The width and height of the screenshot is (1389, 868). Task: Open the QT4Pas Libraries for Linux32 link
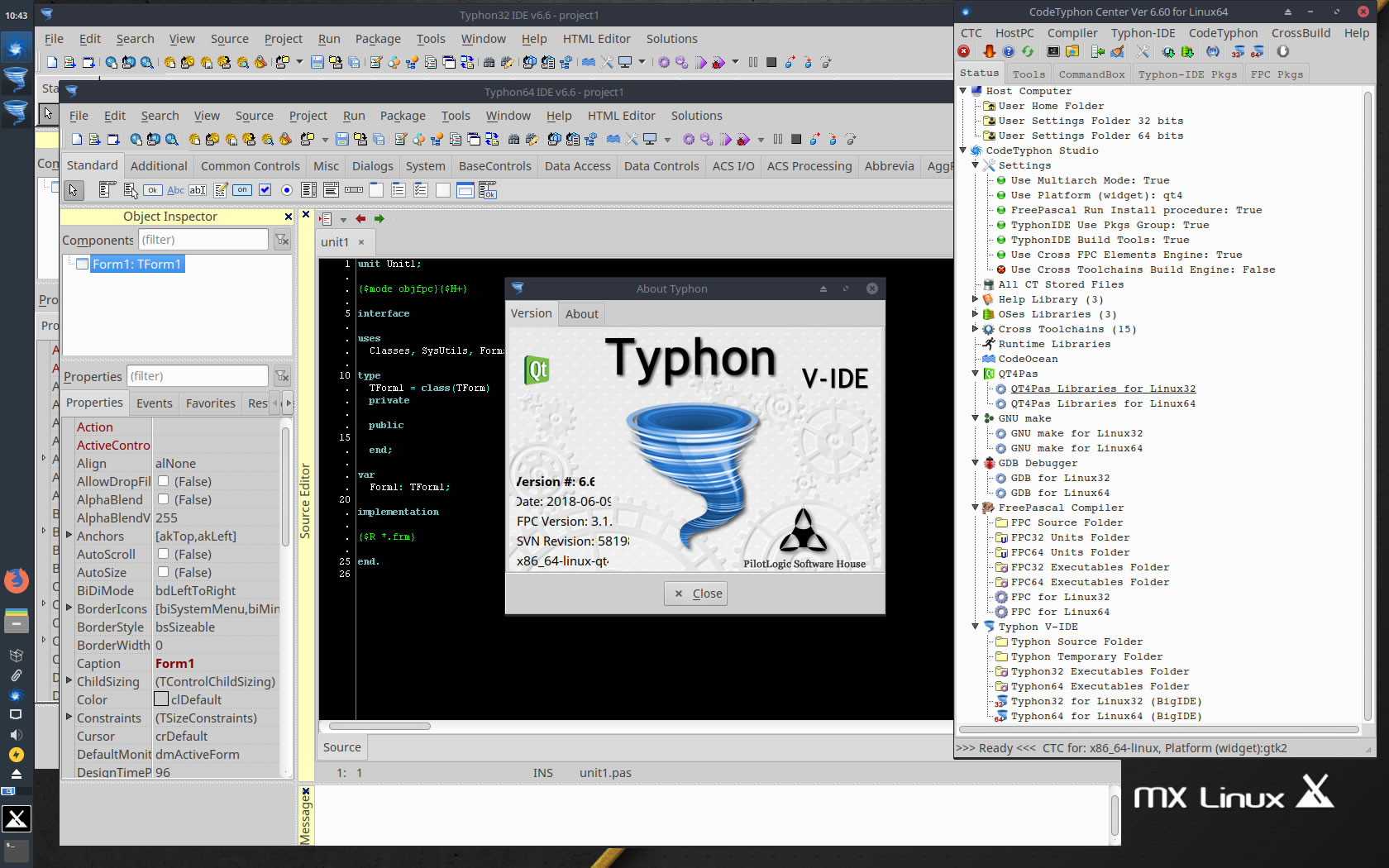point(1103,389)
